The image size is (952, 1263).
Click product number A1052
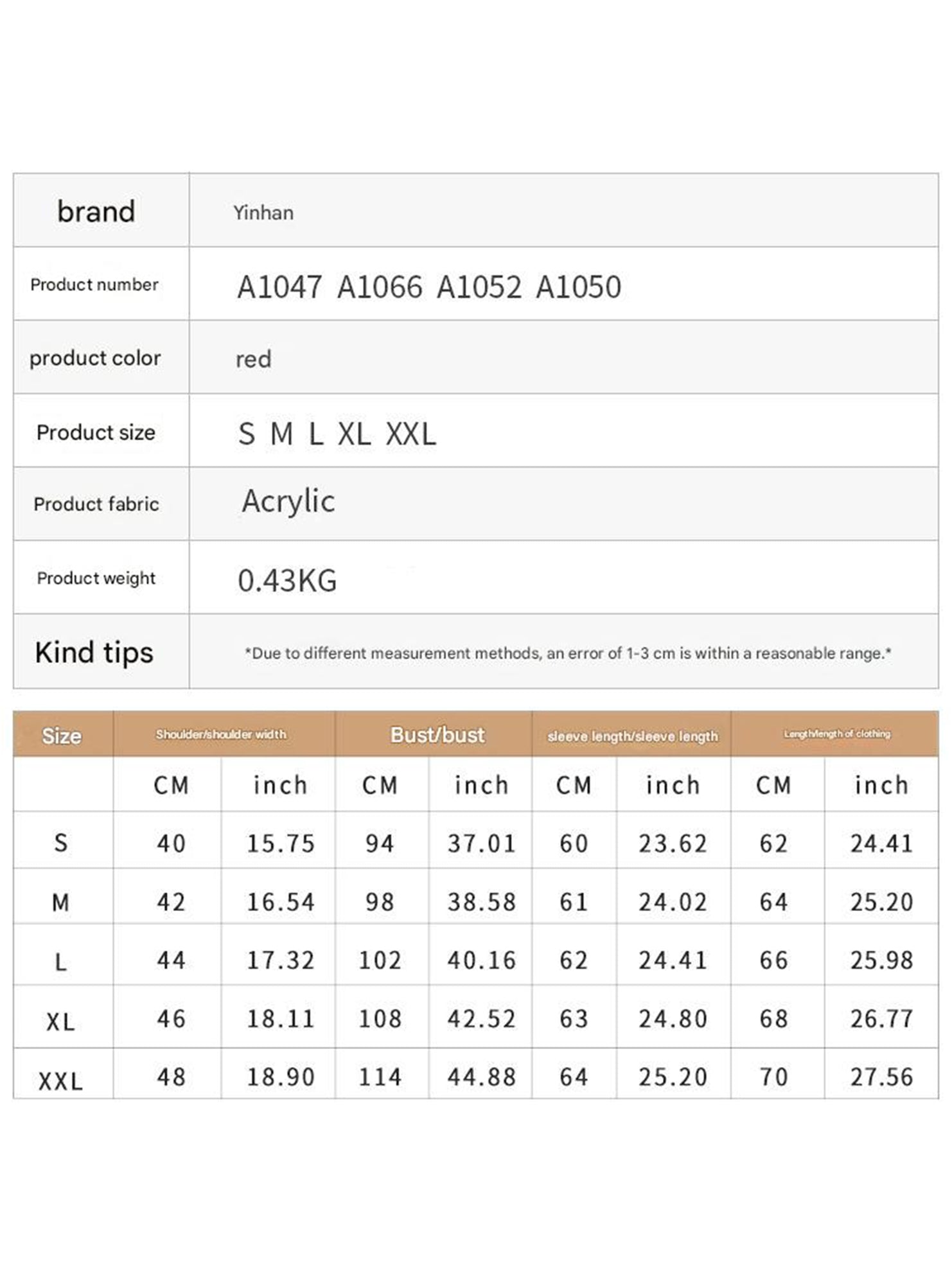click(x=479, y=287)
